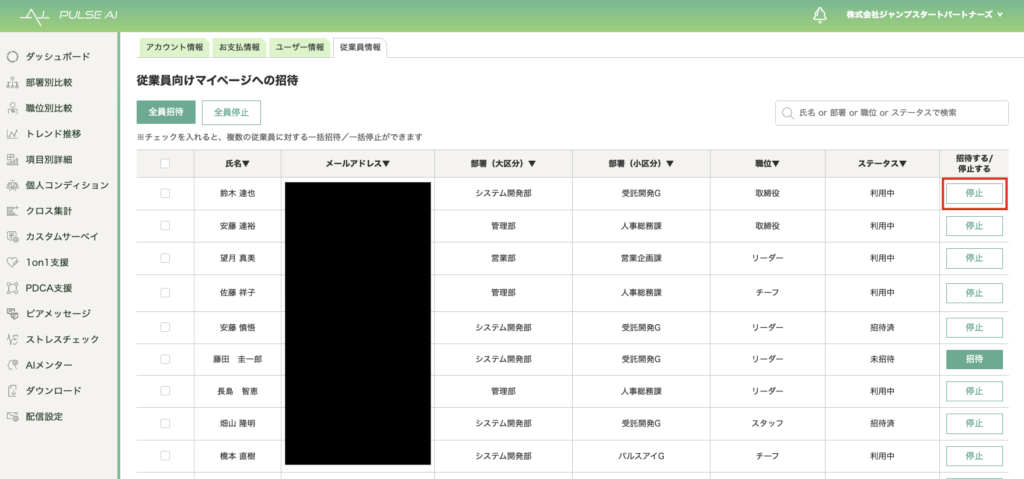Check the box for 安藤 達裕
1024x479 pixels.
pos(165,225)
